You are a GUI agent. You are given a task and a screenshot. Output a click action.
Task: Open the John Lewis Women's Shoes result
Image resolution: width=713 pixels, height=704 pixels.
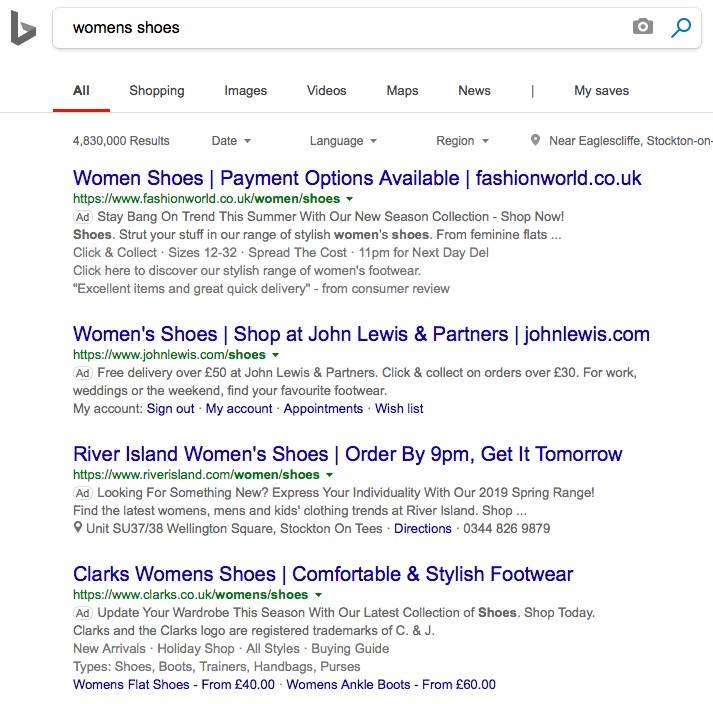361,334
